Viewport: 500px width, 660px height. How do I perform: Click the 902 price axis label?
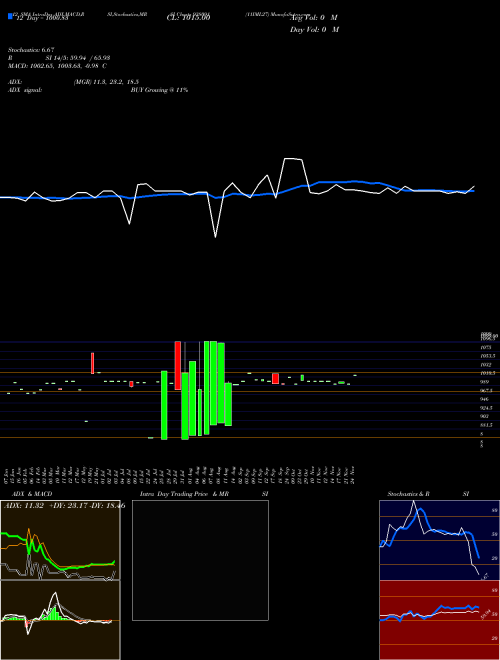pyautogui.click(x=484, y=416)
